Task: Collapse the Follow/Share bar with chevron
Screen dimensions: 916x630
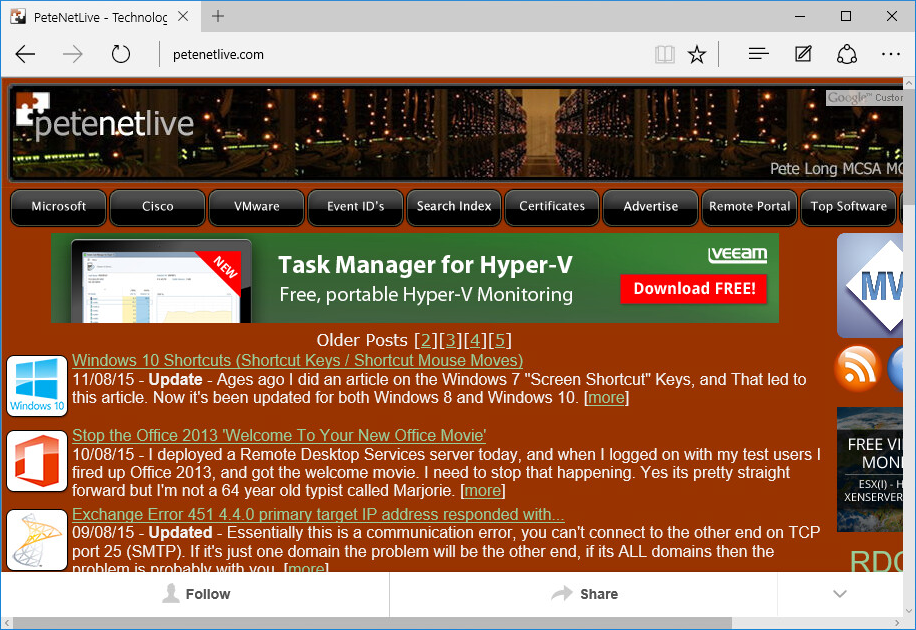Action: 839,594
